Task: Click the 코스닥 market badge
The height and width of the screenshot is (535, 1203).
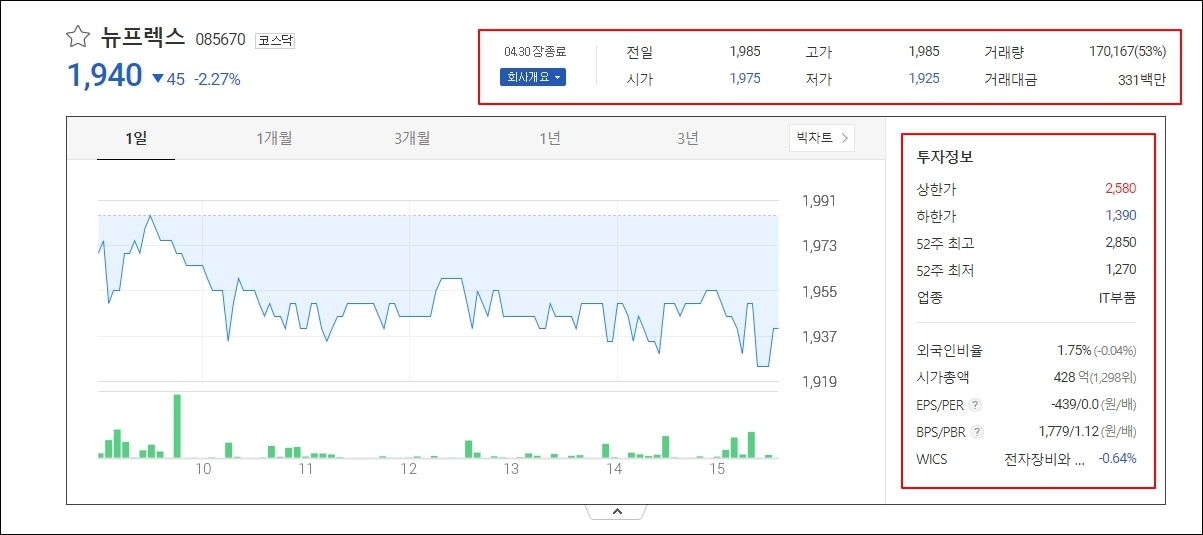Action: click(275, 40)
